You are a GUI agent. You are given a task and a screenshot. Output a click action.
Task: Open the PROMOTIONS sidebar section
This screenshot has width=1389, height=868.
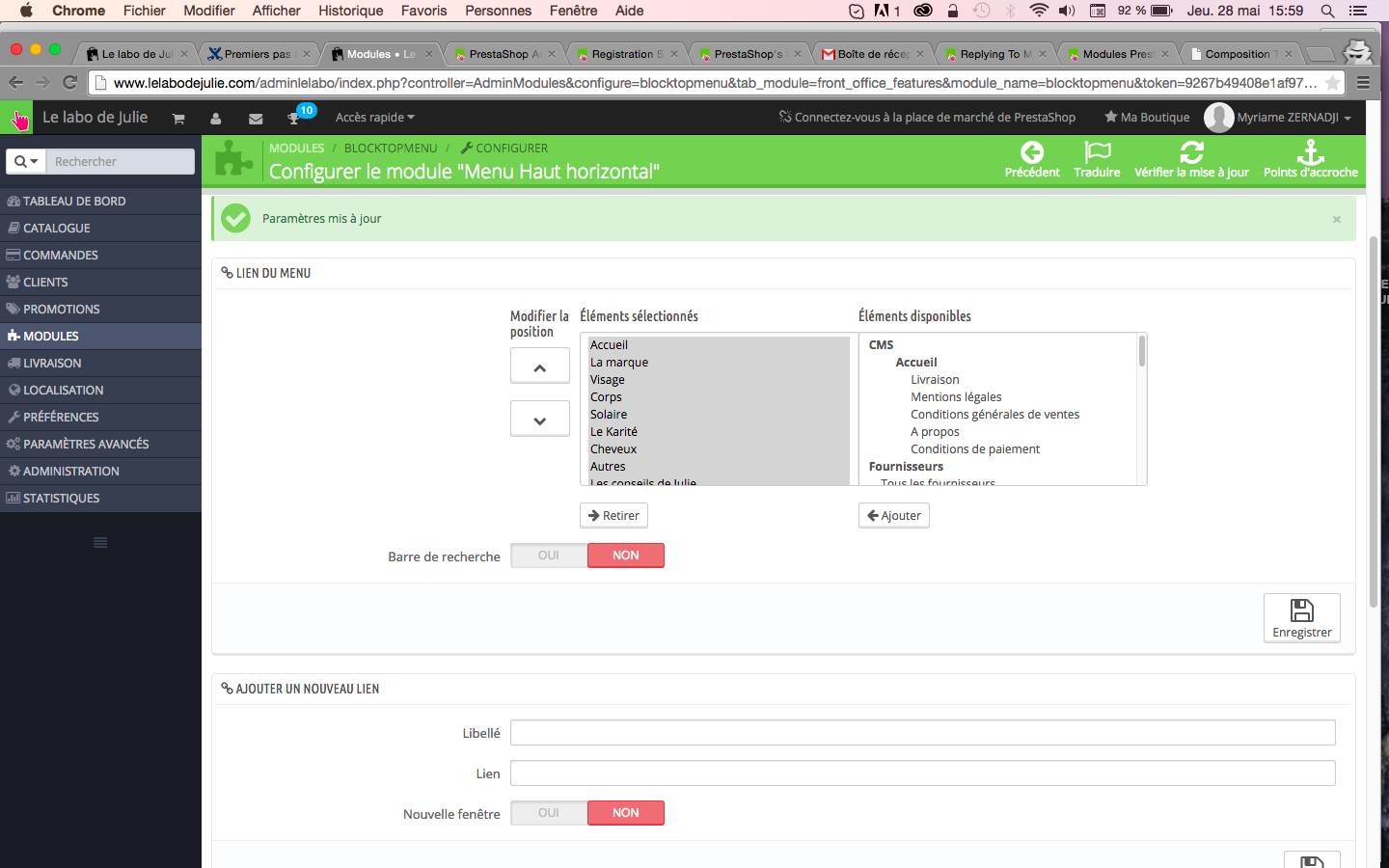[100, 310]
